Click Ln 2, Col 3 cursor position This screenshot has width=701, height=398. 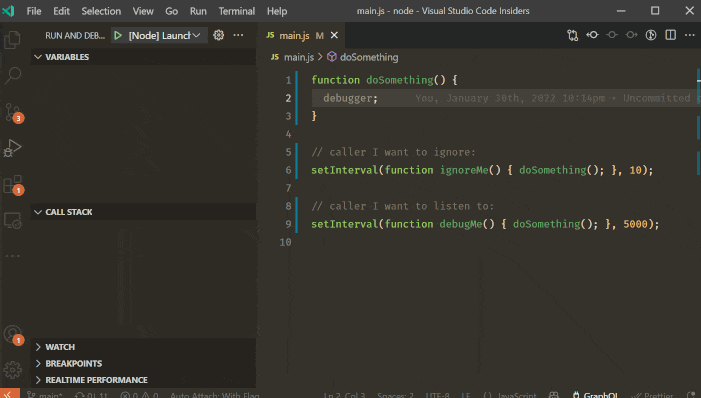pyautogui.click(x=344, y=394)
